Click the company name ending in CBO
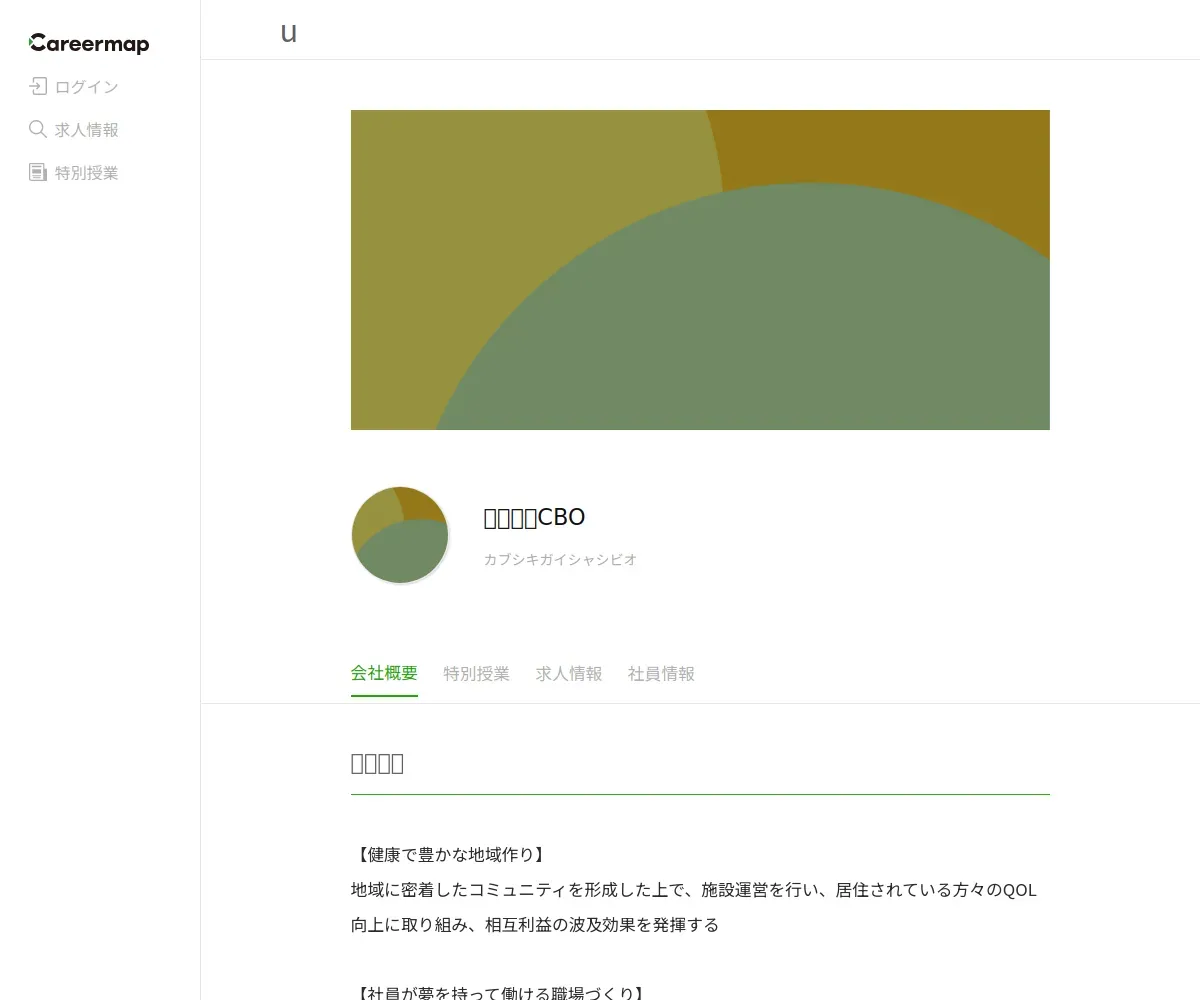Screen dimensions: 1200x1000 [x=534, y=517]
